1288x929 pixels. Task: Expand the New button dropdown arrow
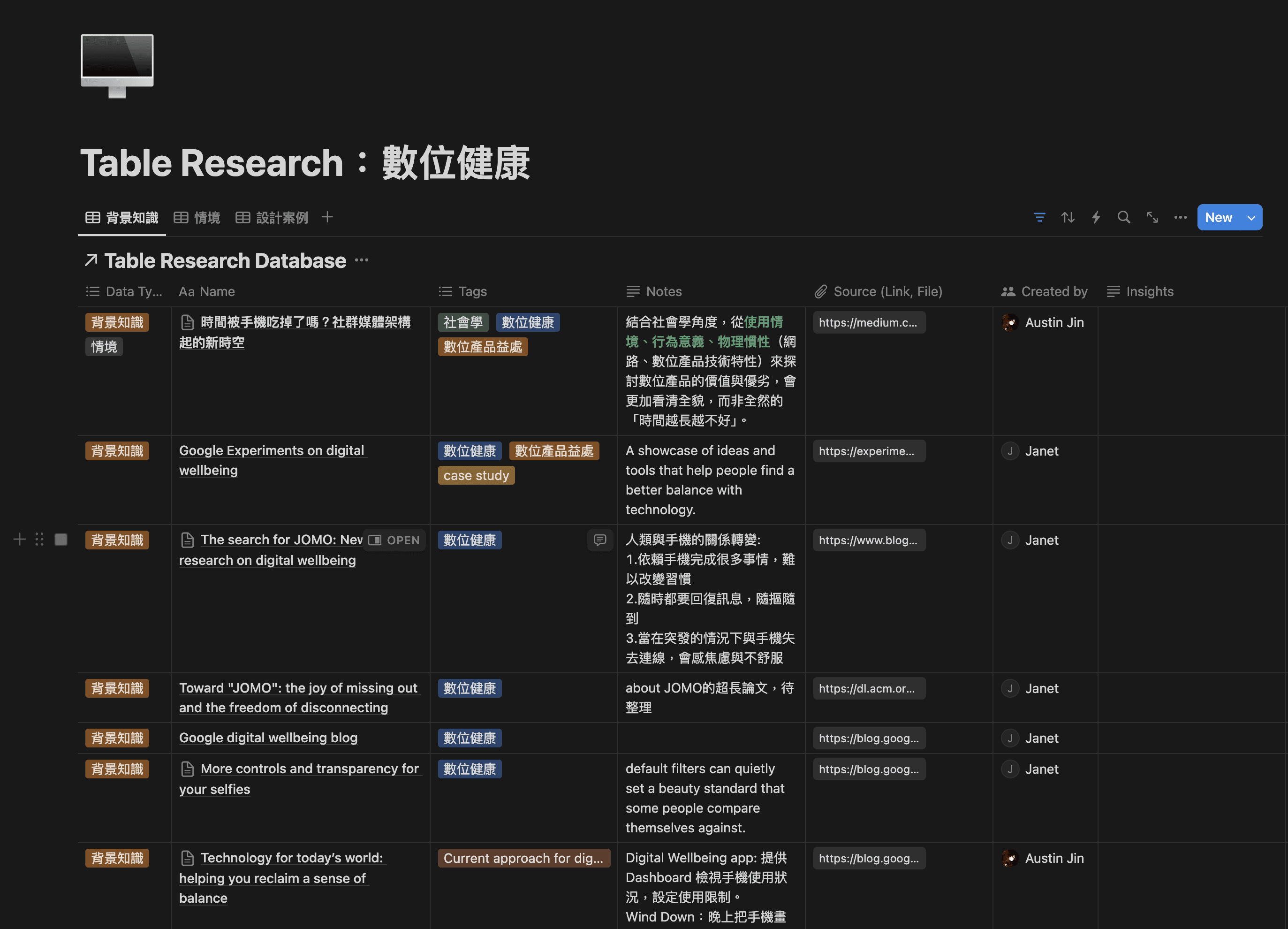[1251, 218]
